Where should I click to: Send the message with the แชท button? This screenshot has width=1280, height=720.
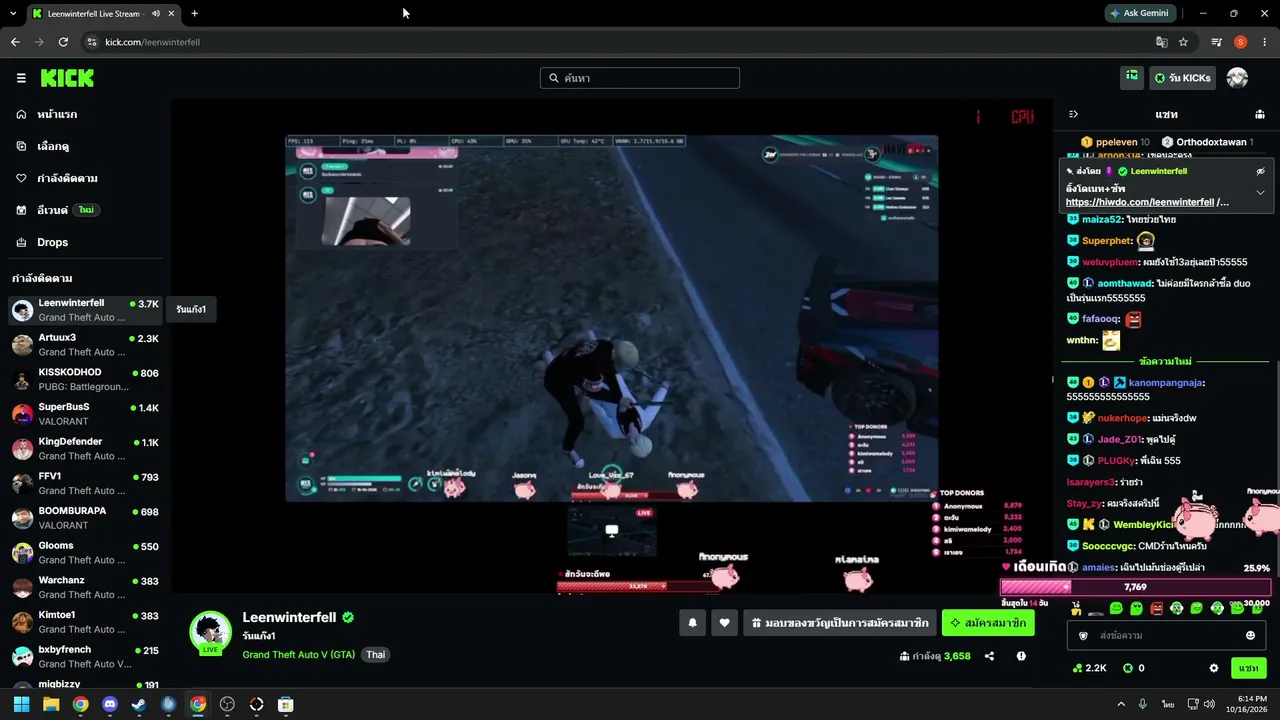(x=1248, y=668)
